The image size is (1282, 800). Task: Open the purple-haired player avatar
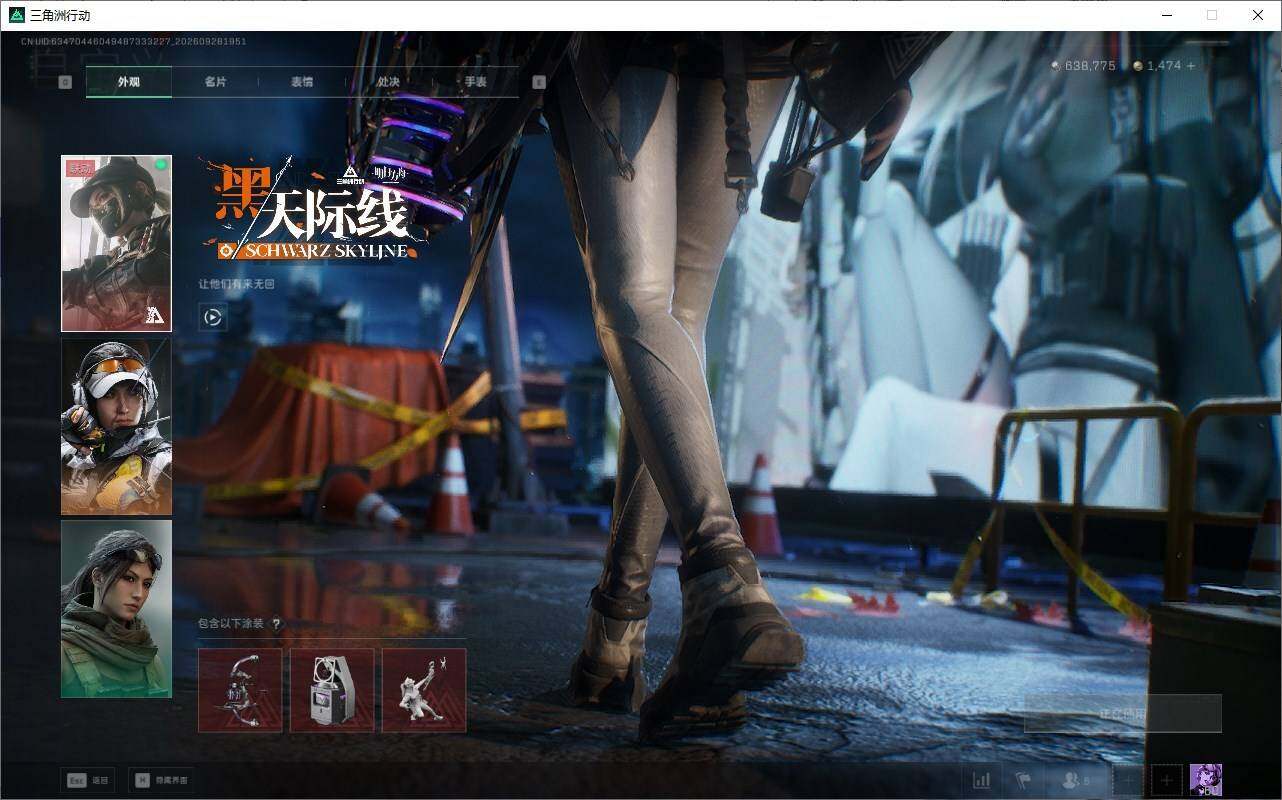coord(1205,780)
